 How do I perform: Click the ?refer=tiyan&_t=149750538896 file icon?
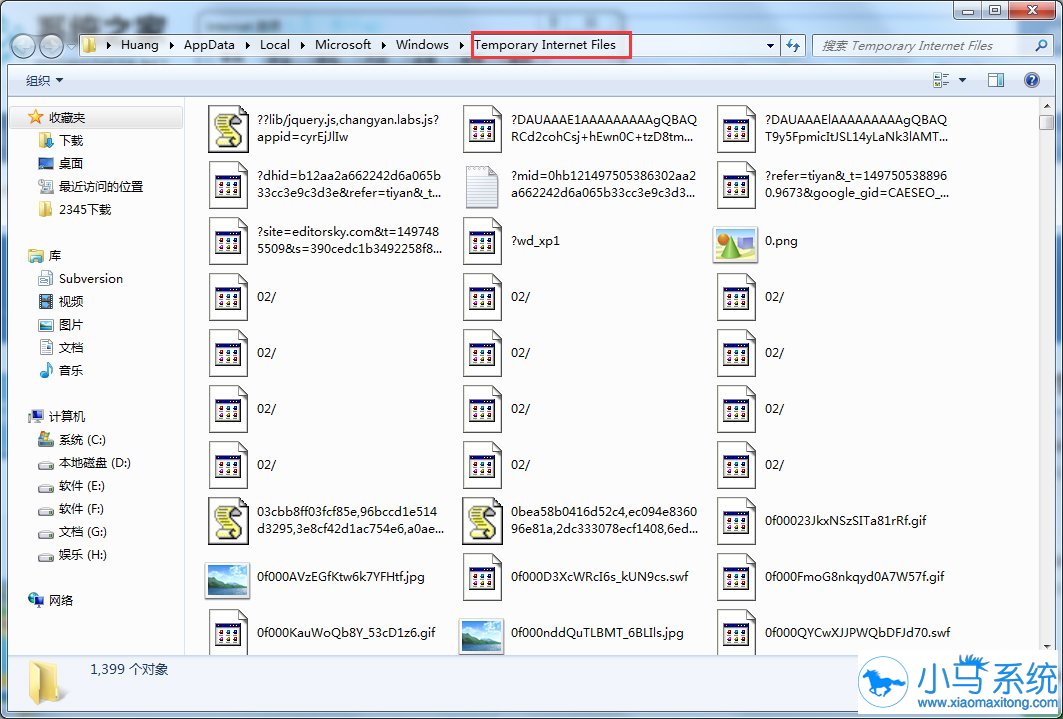[x=736, y=184]
